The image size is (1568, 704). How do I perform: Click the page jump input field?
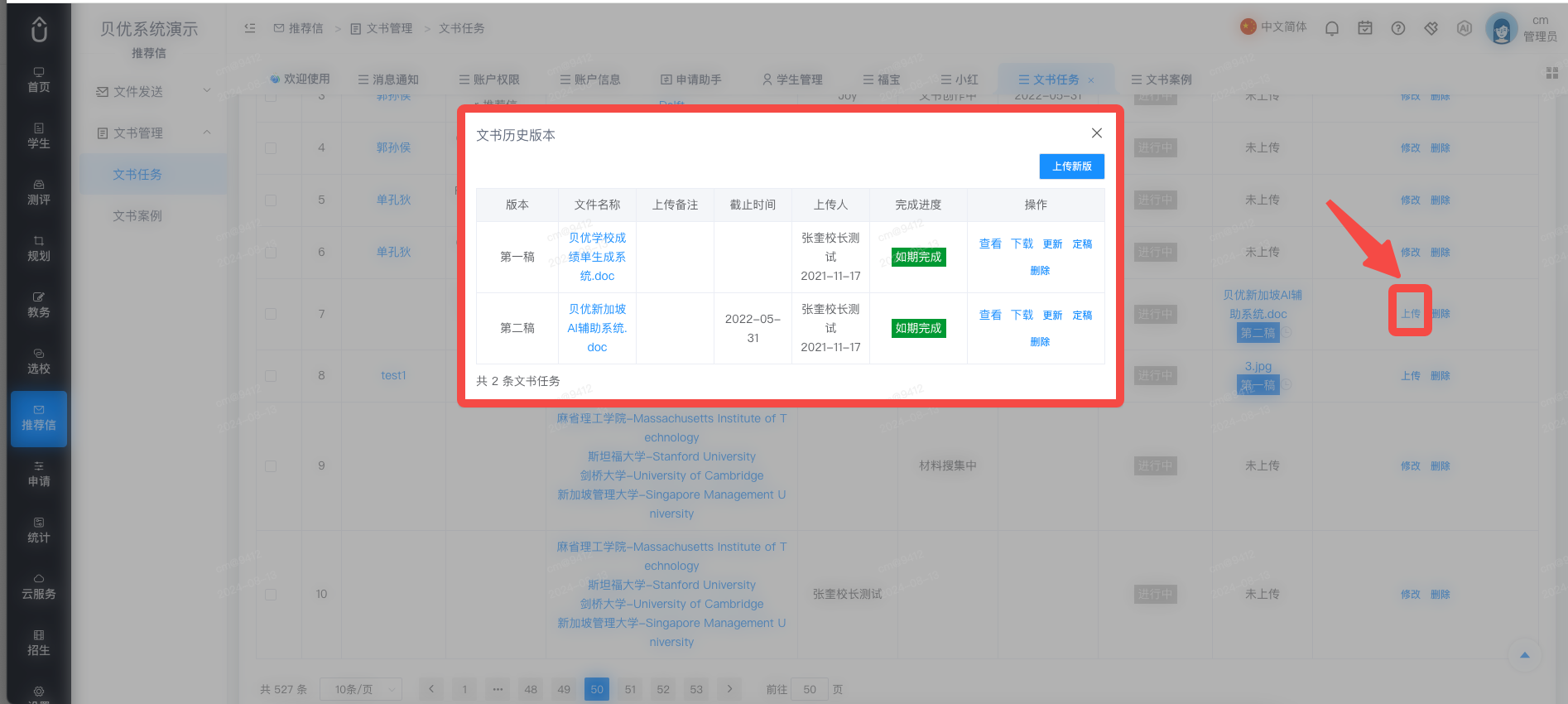click(810, 689)
